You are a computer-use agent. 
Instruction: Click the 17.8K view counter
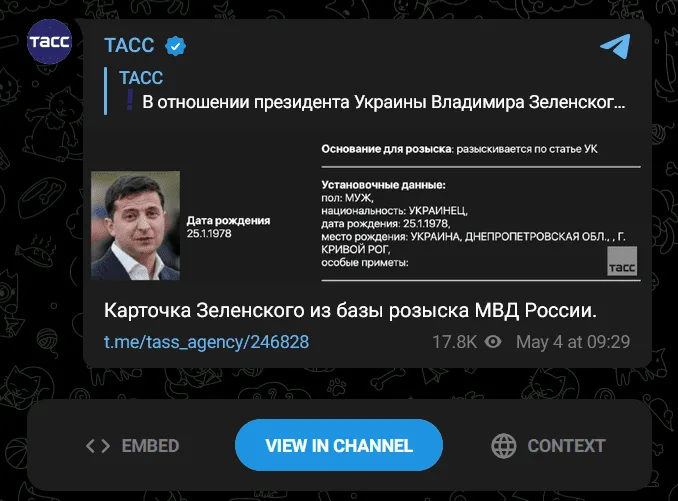click(x=454, y=342)
